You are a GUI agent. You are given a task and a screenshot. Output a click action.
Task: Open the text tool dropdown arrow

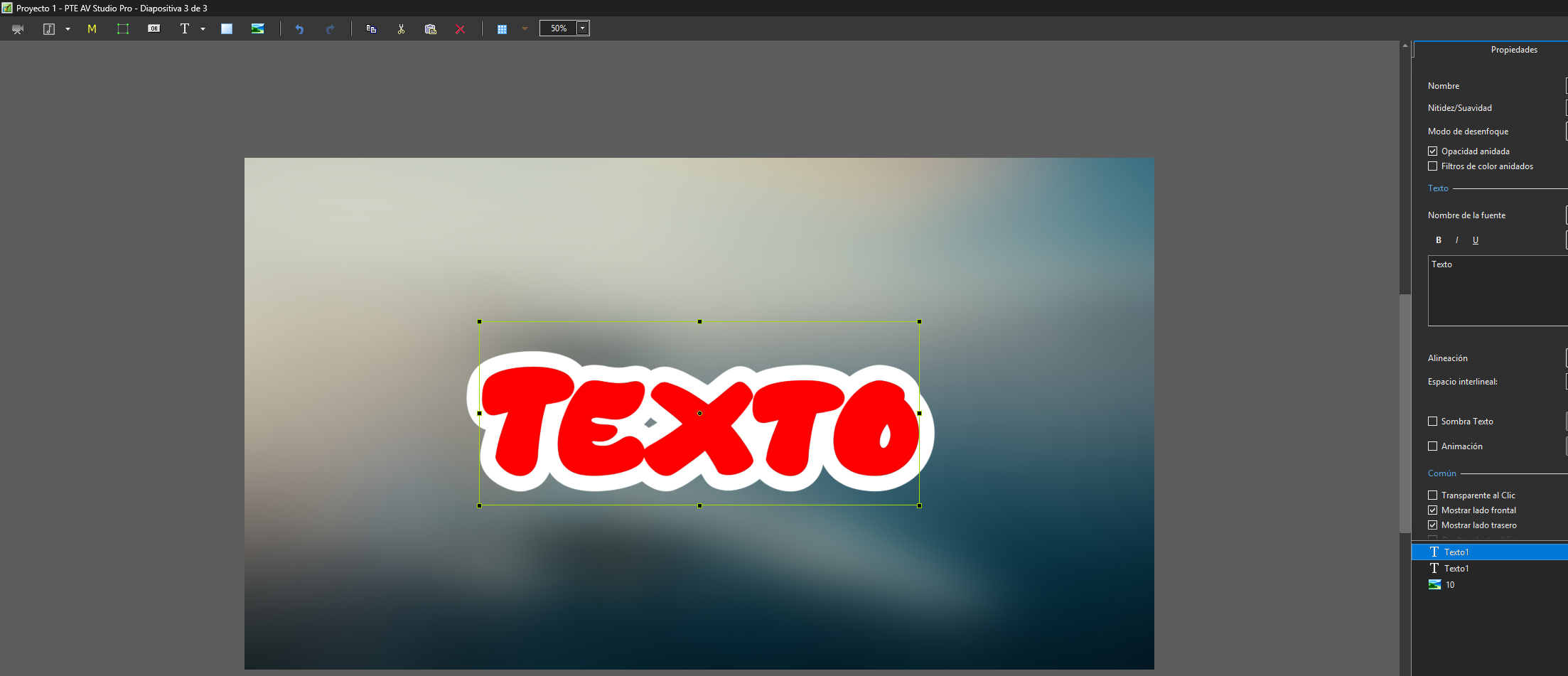tap(203, 29)
